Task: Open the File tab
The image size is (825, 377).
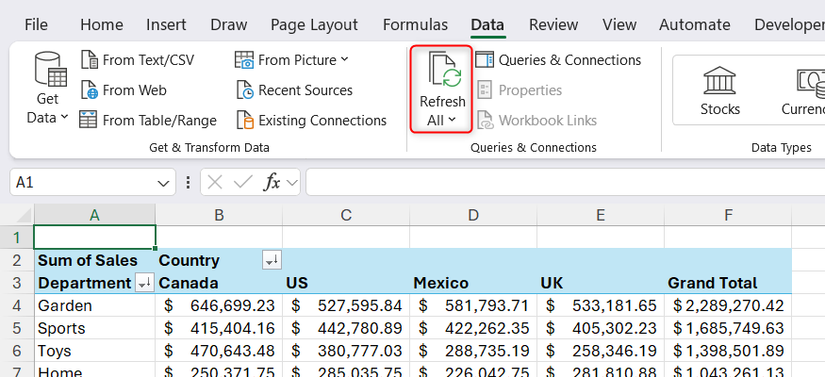Action: point(36,25)
